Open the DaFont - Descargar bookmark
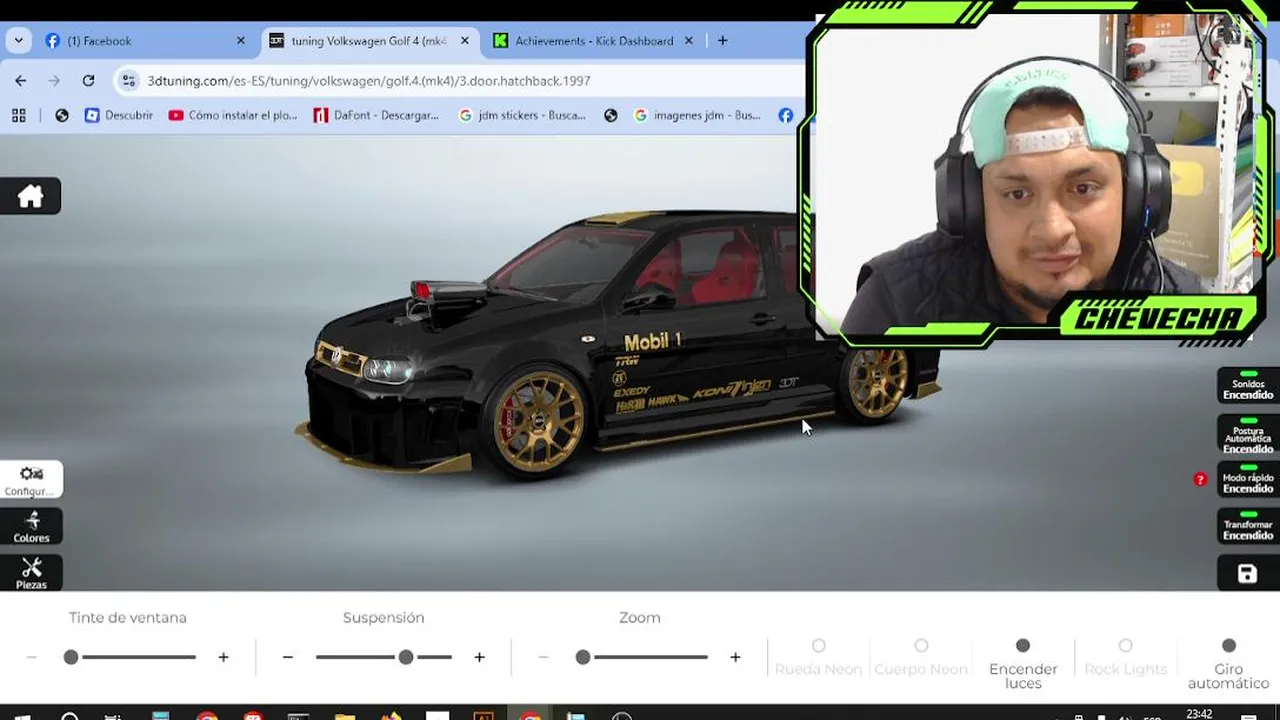Viewport: 1280px width, 720px height. click(x=376, y=115)
